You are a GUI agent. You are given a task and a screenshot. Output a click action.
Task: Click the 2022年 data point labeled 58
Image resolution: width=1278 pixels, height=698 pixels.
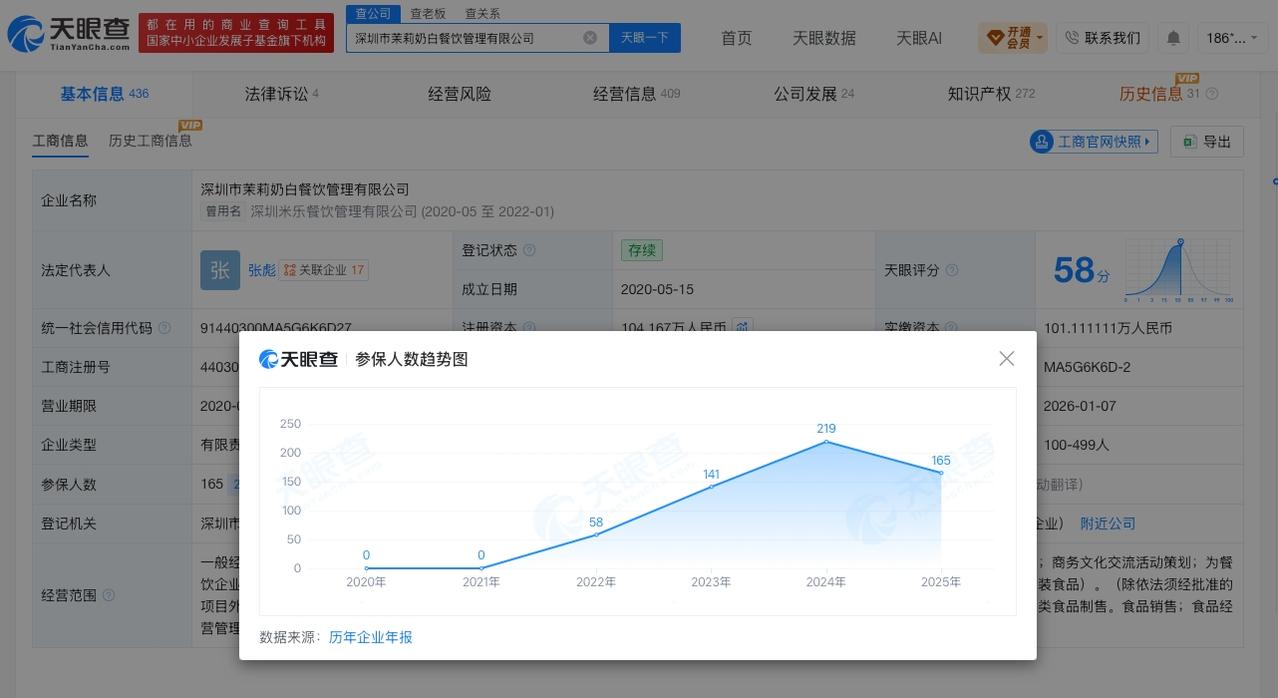coord(596,534)
